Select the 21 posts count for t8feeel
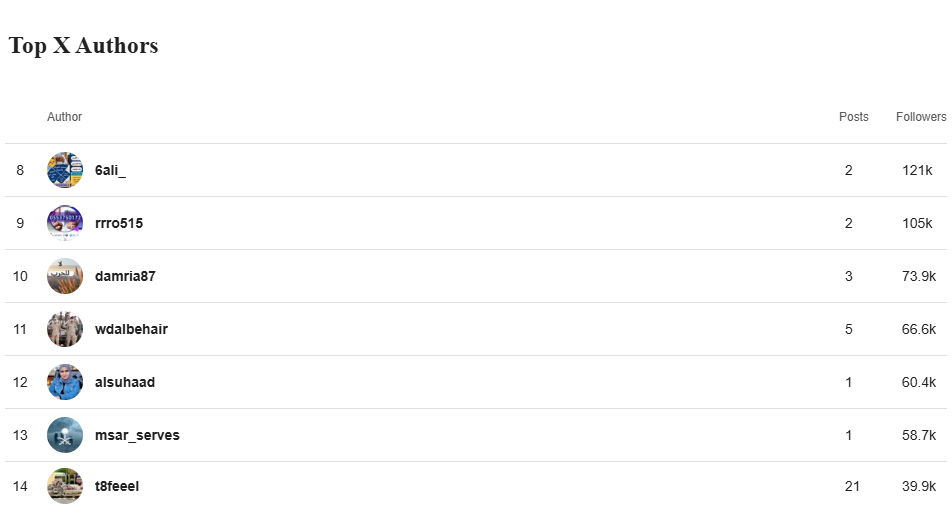Screen dimensions: 952x525 tap(852, 486)
